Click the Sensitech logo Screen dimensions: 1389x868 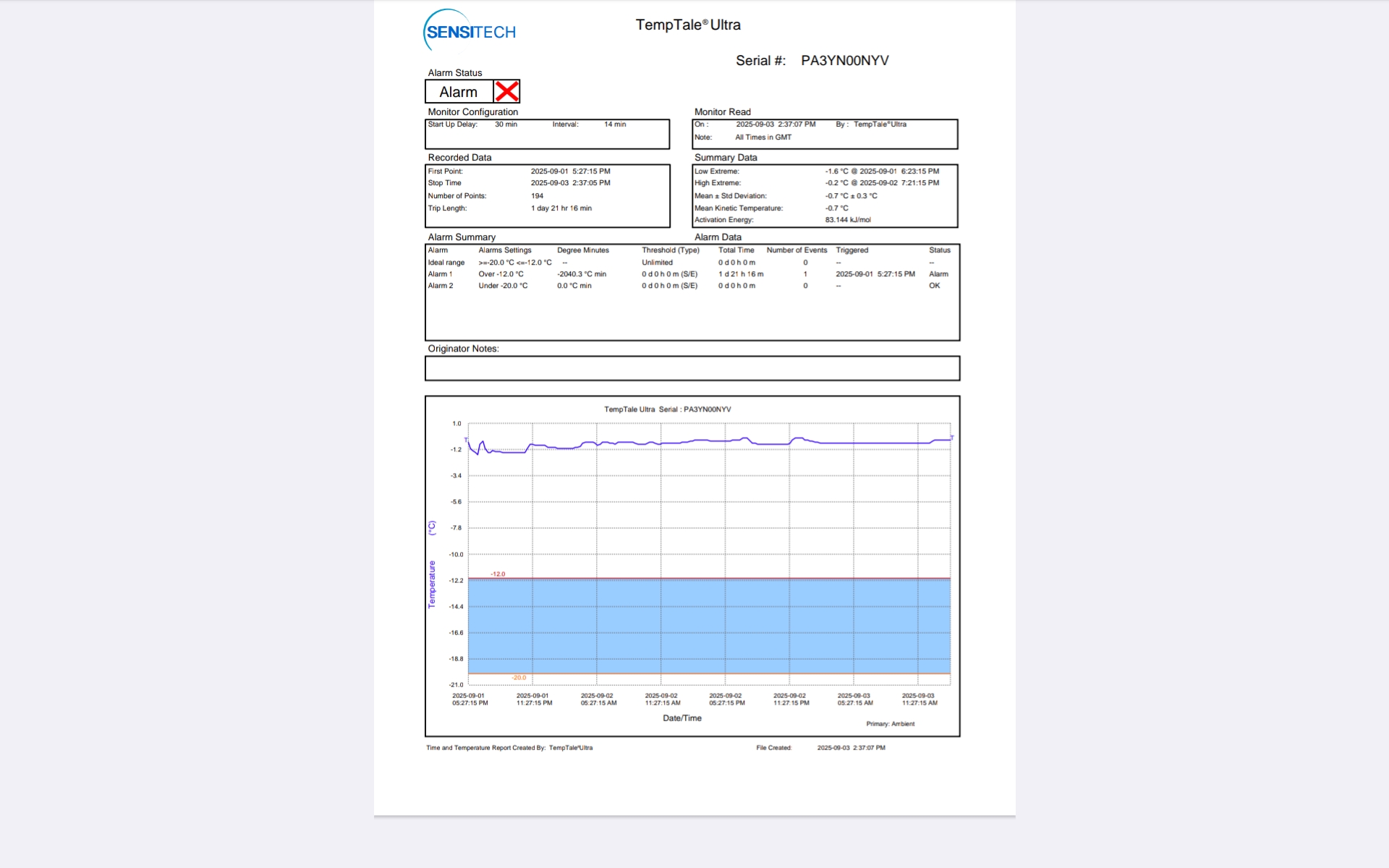pyautogui.click(x=470, y=31)
